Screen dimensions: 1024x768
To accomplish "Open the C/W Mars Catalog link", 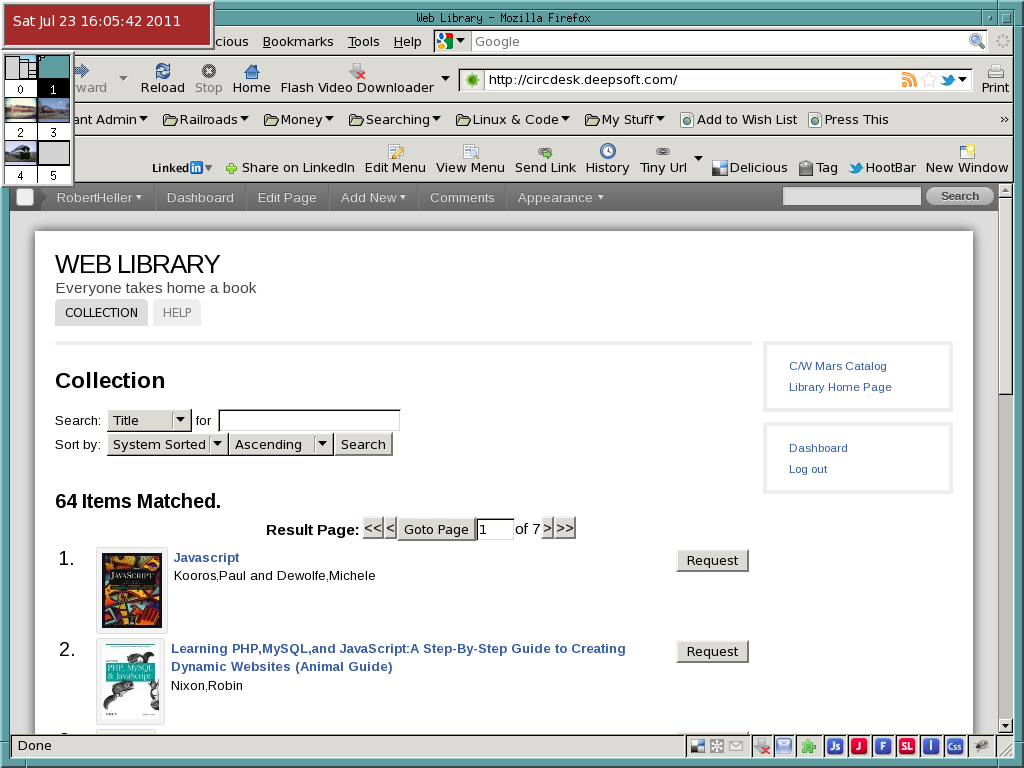I will (837, 366).
